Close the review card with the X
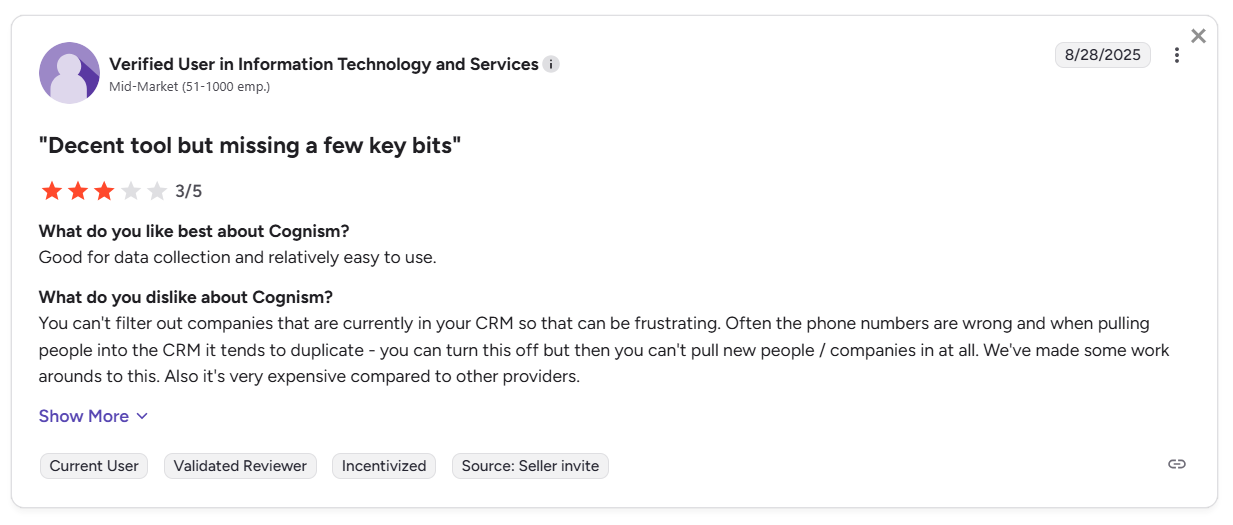The image size is (1233, 525). pyautogui.click(x=1198, y=36)
